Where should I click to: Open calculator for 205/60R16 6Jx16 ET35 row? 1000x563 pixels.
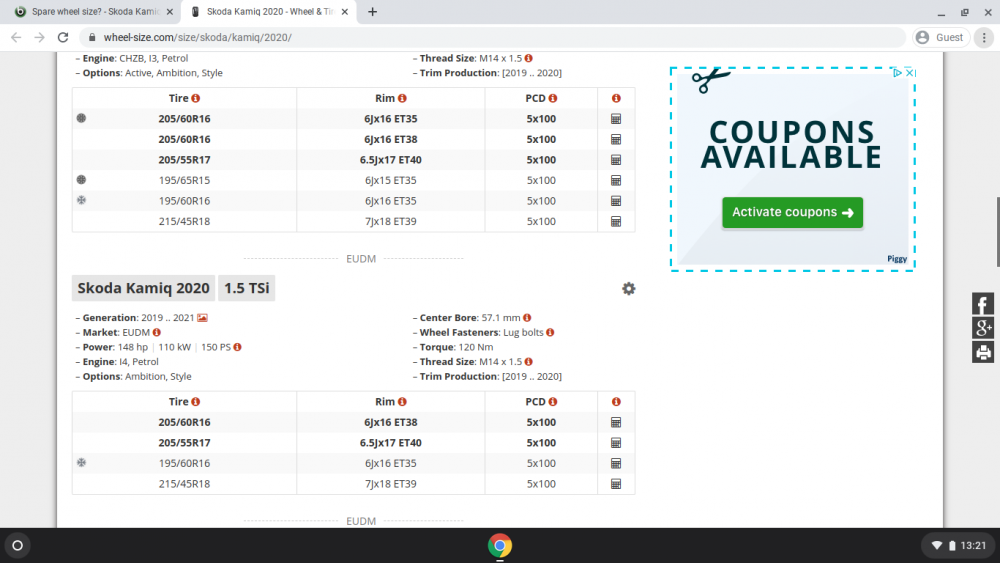pos(615,119)
